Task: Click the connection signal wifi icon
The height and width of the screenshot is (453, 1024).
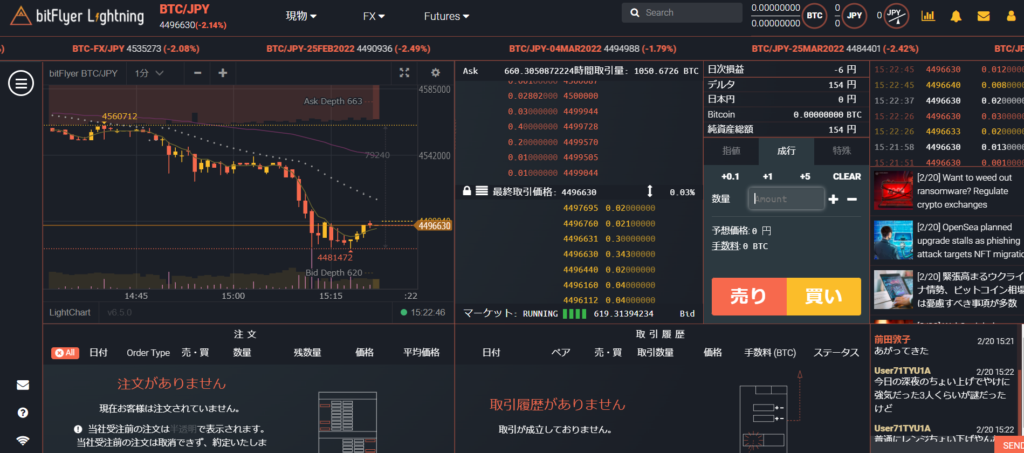Action: coord(23,441)
